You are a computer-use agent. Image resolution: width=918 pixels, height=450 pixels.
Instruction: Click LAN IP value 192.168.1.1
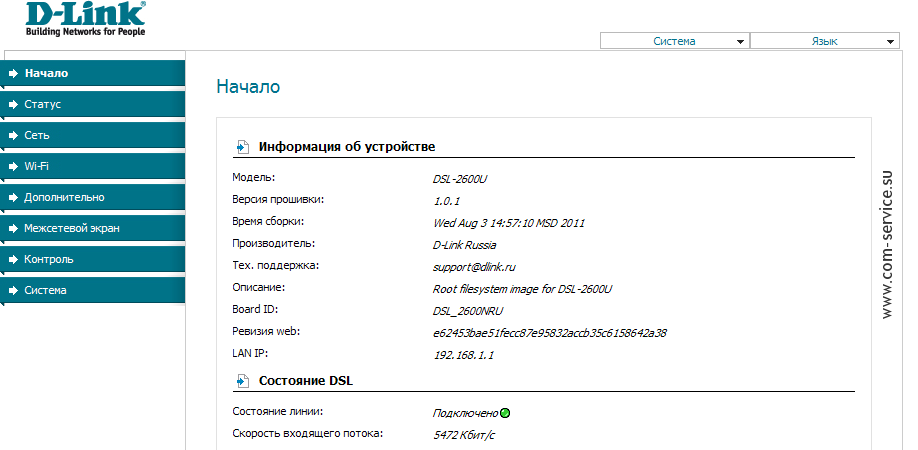pyautogui.click(x=463, y=355)
